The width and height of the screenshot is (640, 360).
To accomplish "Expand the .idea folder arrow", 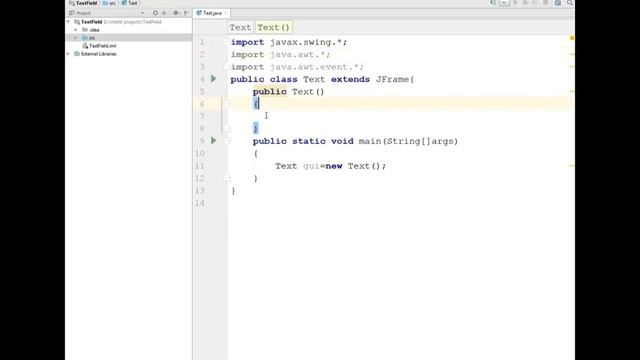I will pos(76,30).
